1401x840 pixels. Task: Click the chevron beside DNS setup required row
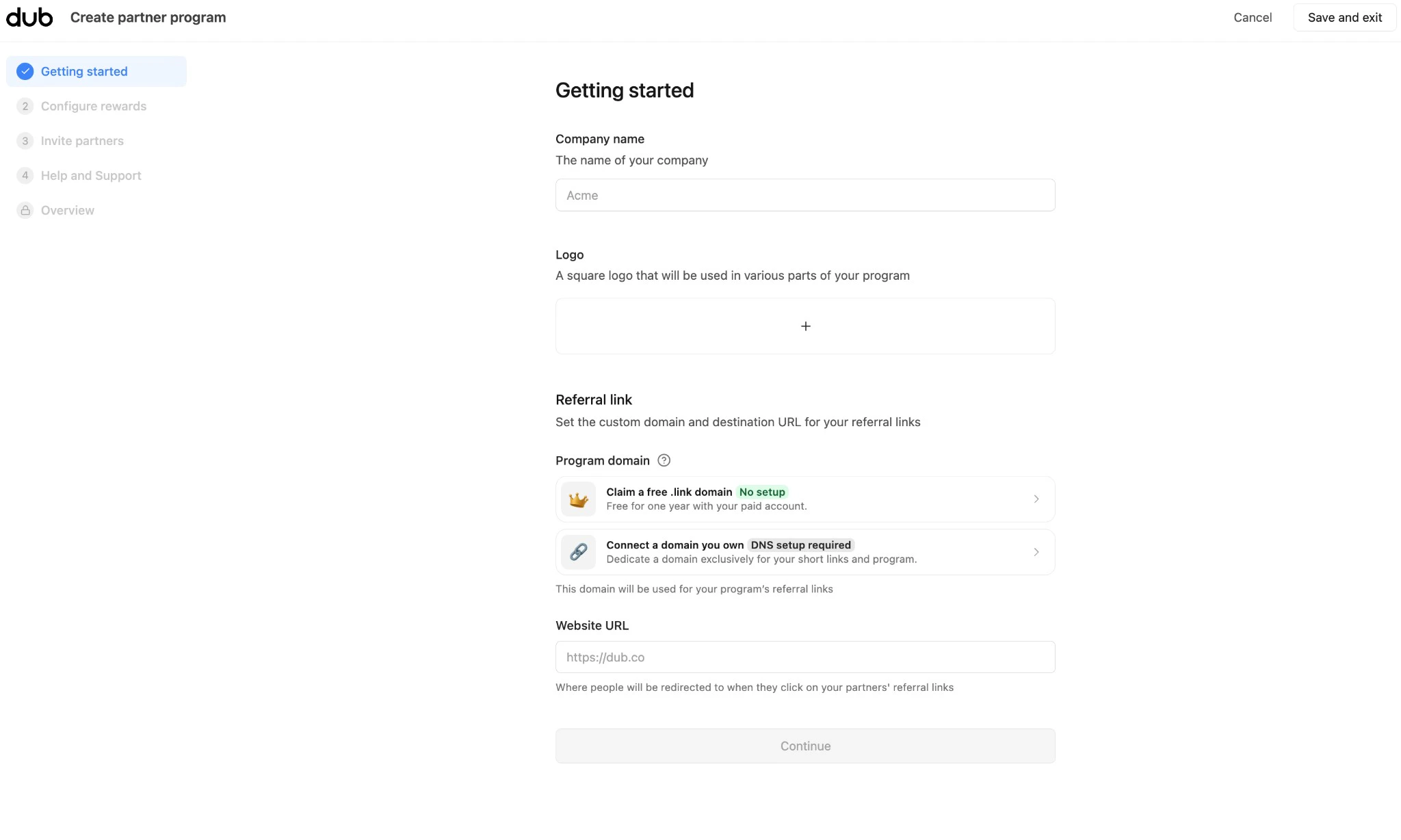click(1036, 551)
